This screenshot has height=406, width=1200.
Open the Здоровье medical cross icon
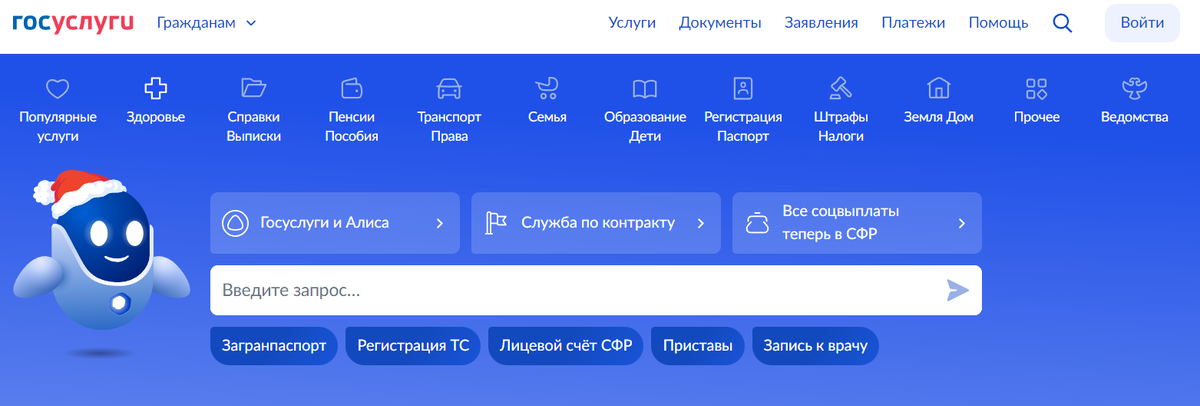(x=155, y=89)
